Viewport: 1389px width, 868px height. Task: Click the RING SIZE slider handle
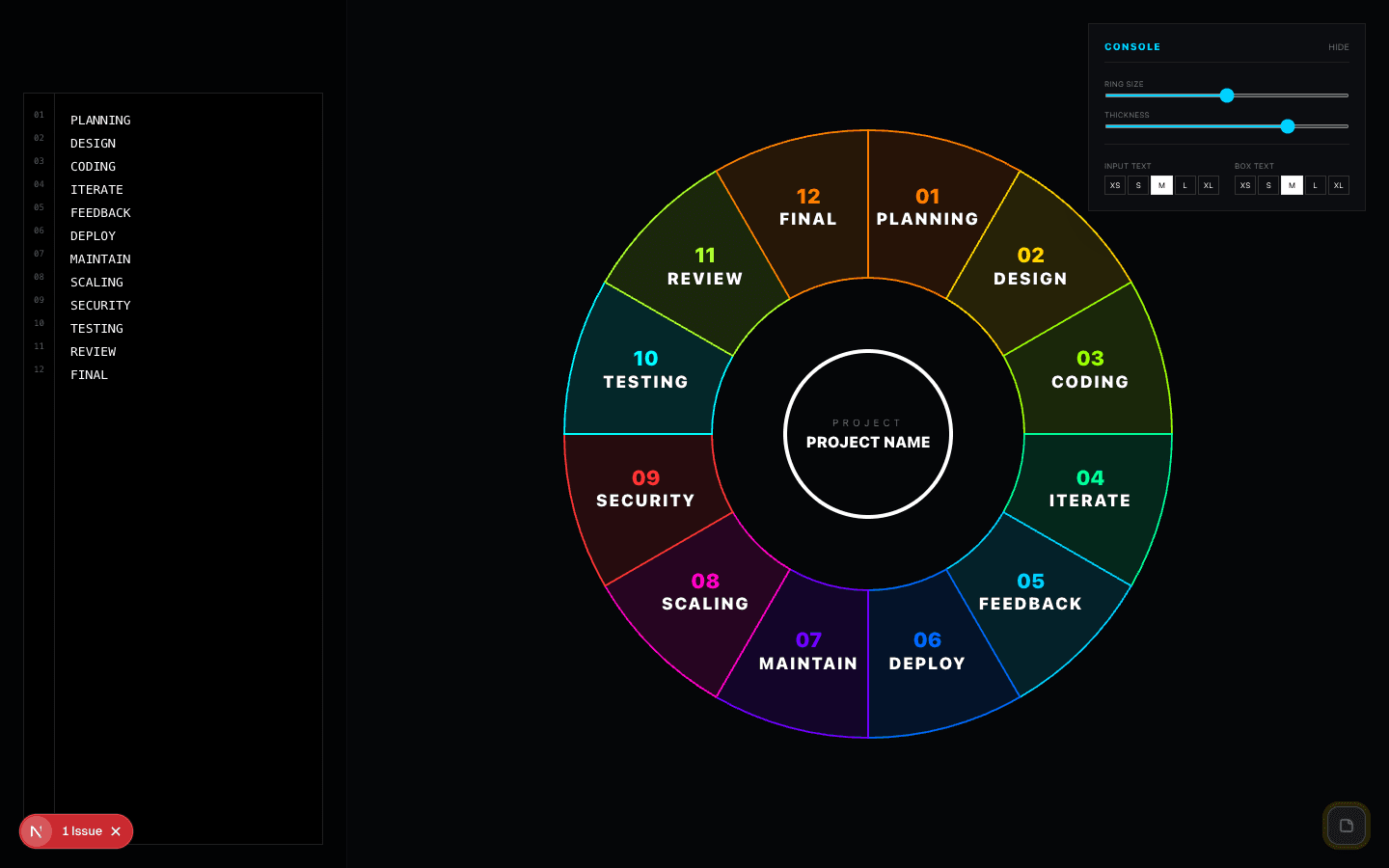1227,95
